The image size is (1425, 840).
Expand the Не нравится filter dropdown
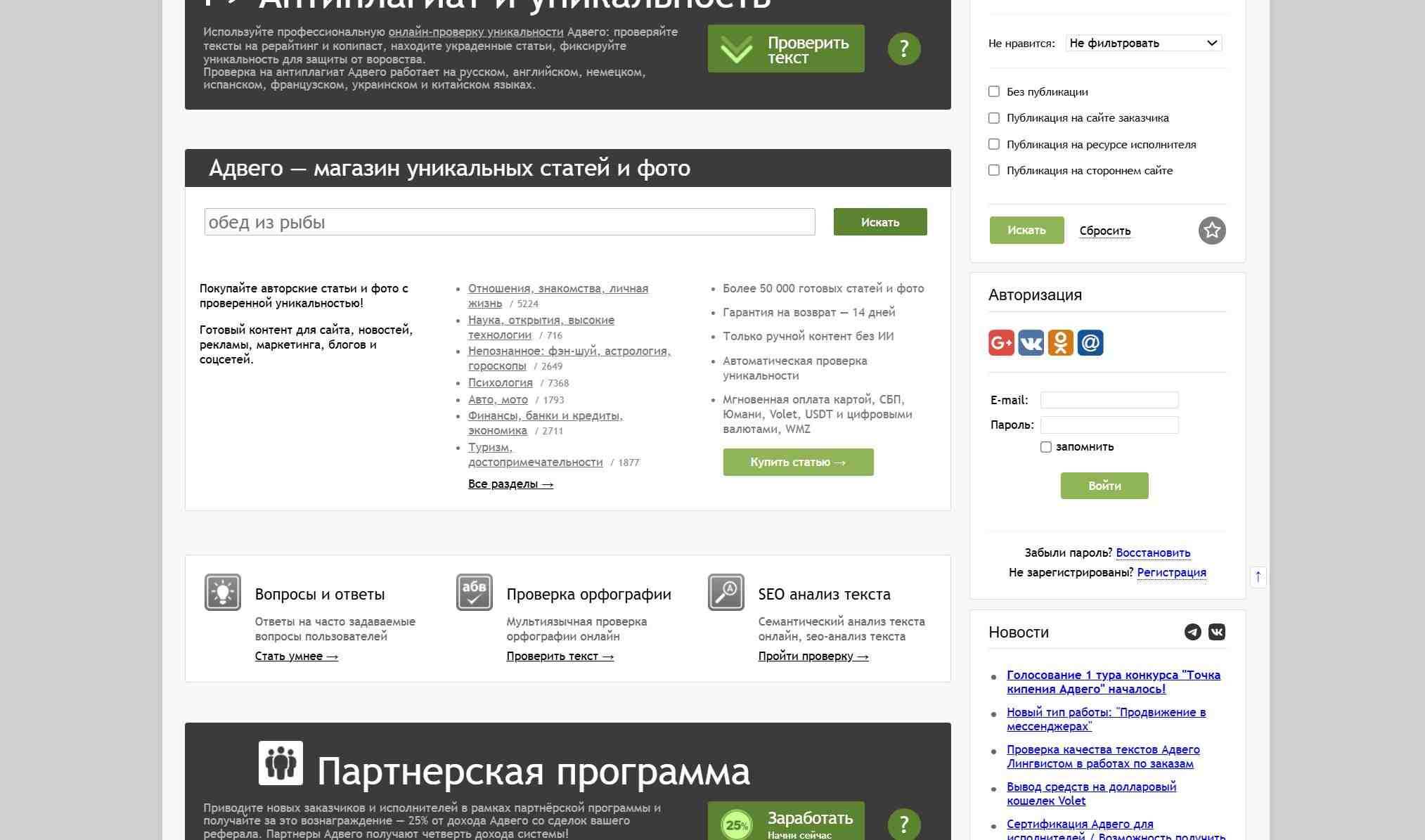pos(1143,44)
